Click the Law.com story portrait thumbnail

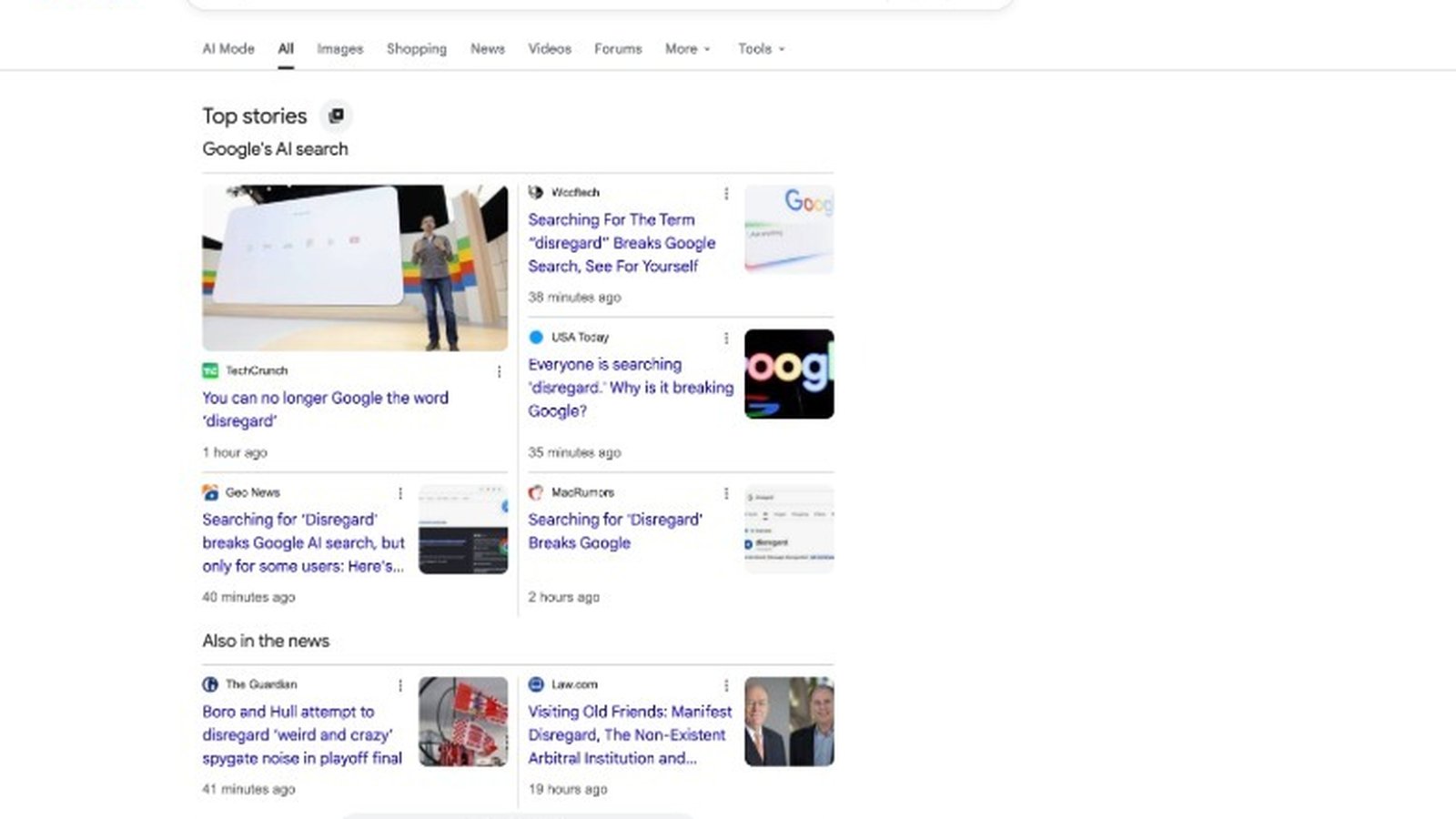[x=789, y=722]
